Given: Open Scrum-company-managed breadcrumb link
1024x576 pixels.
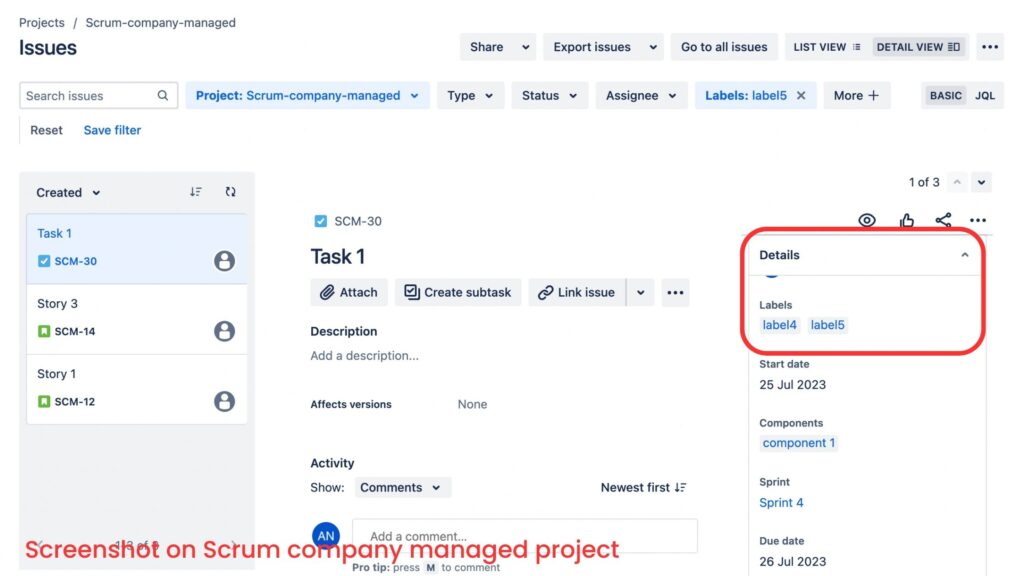Looking at the screenshot, I should (161, 22).
